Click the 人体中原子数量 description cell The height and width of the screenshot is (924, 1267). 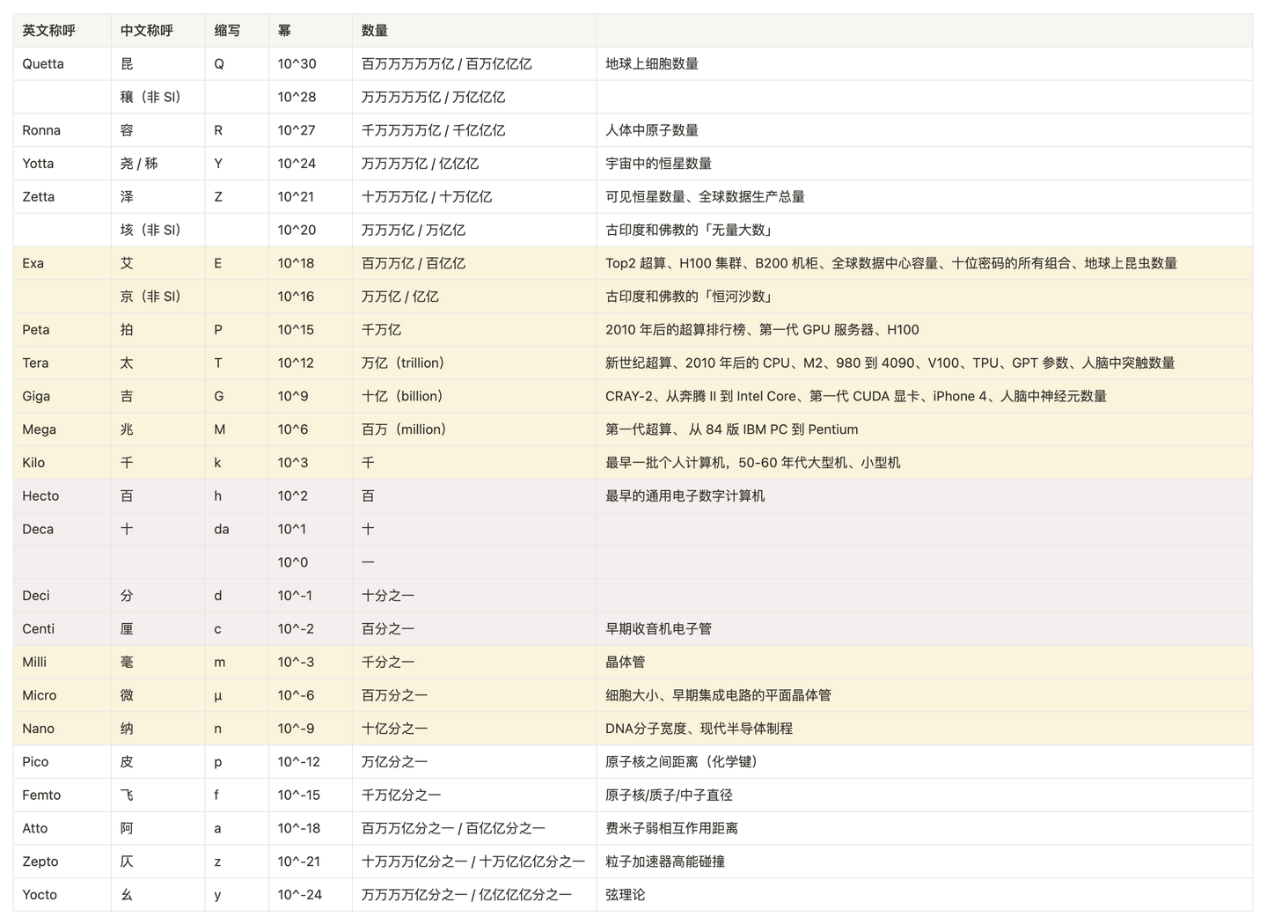(924, 130)
